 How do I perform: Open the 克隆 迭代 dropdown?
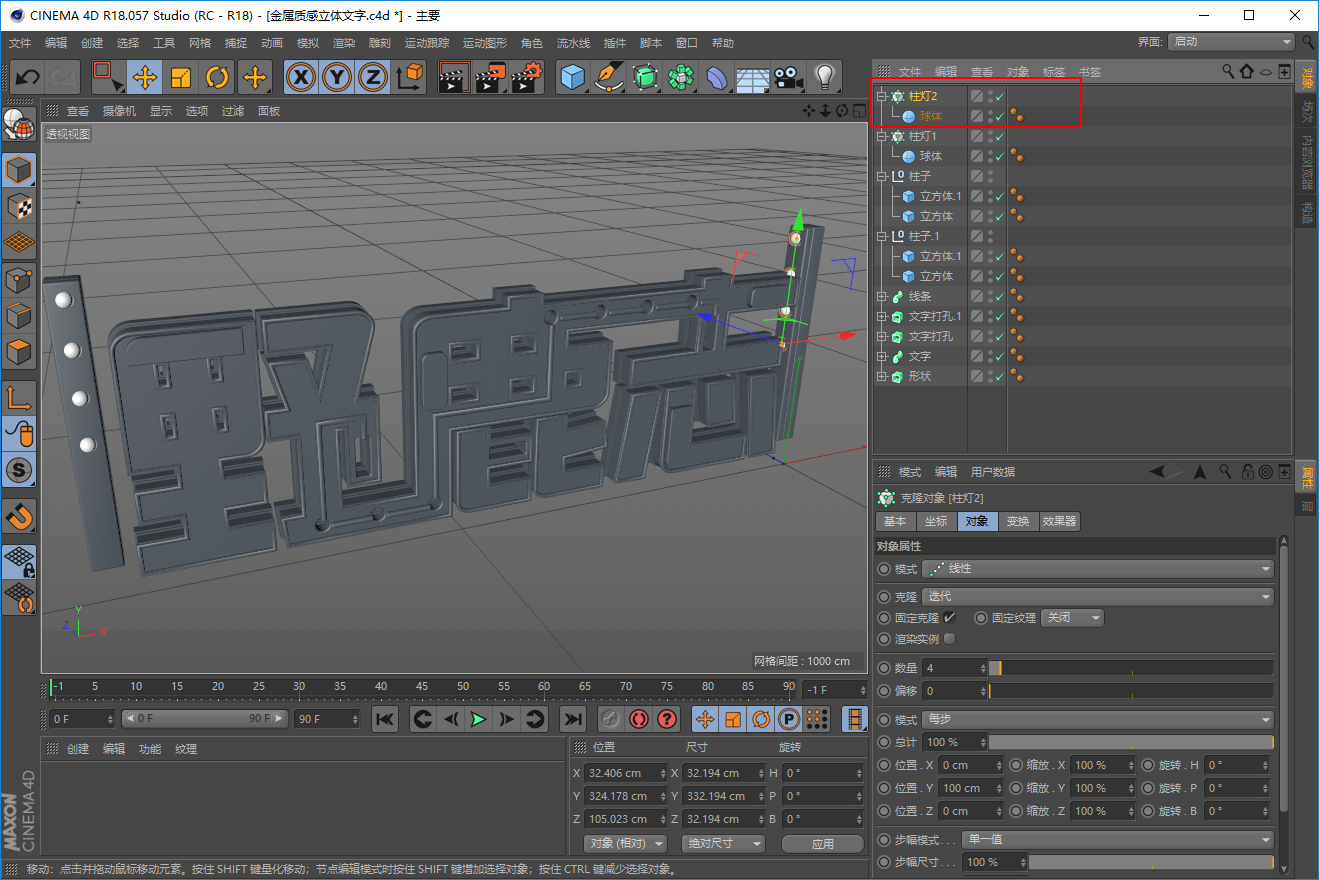(x=1098, y=597)
